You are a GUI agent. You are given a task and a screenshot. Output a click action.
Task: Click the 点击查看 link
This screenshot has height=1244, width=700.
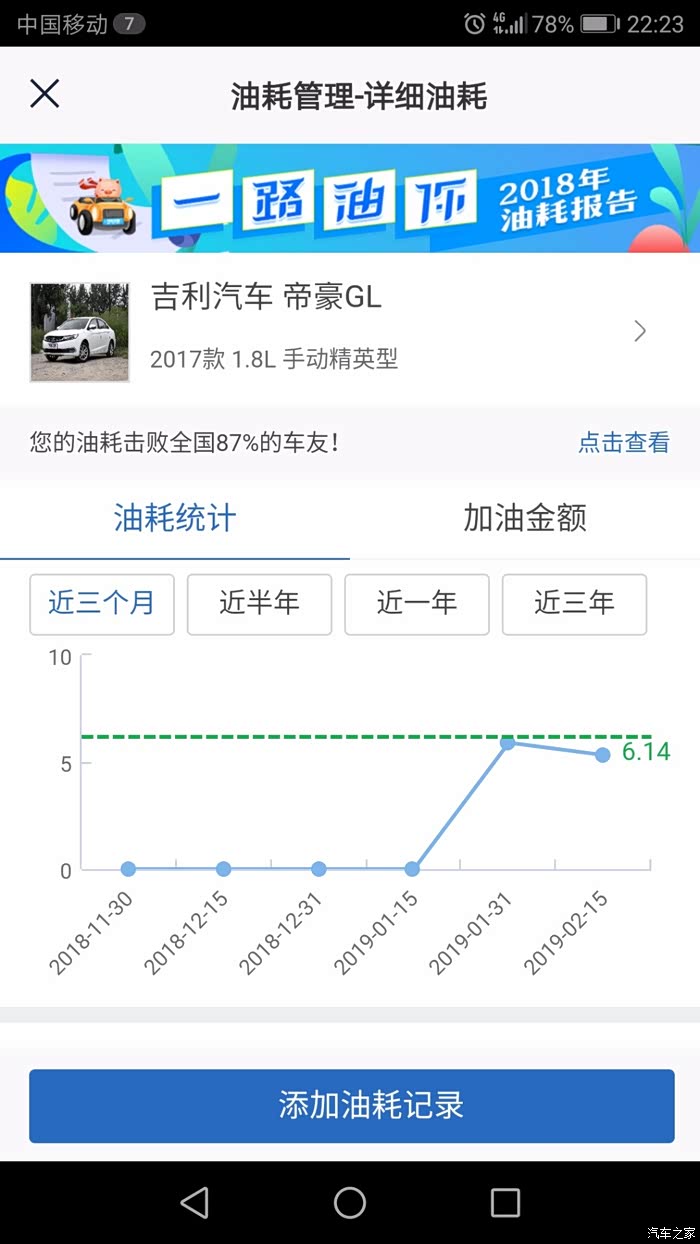click(623, 443)
